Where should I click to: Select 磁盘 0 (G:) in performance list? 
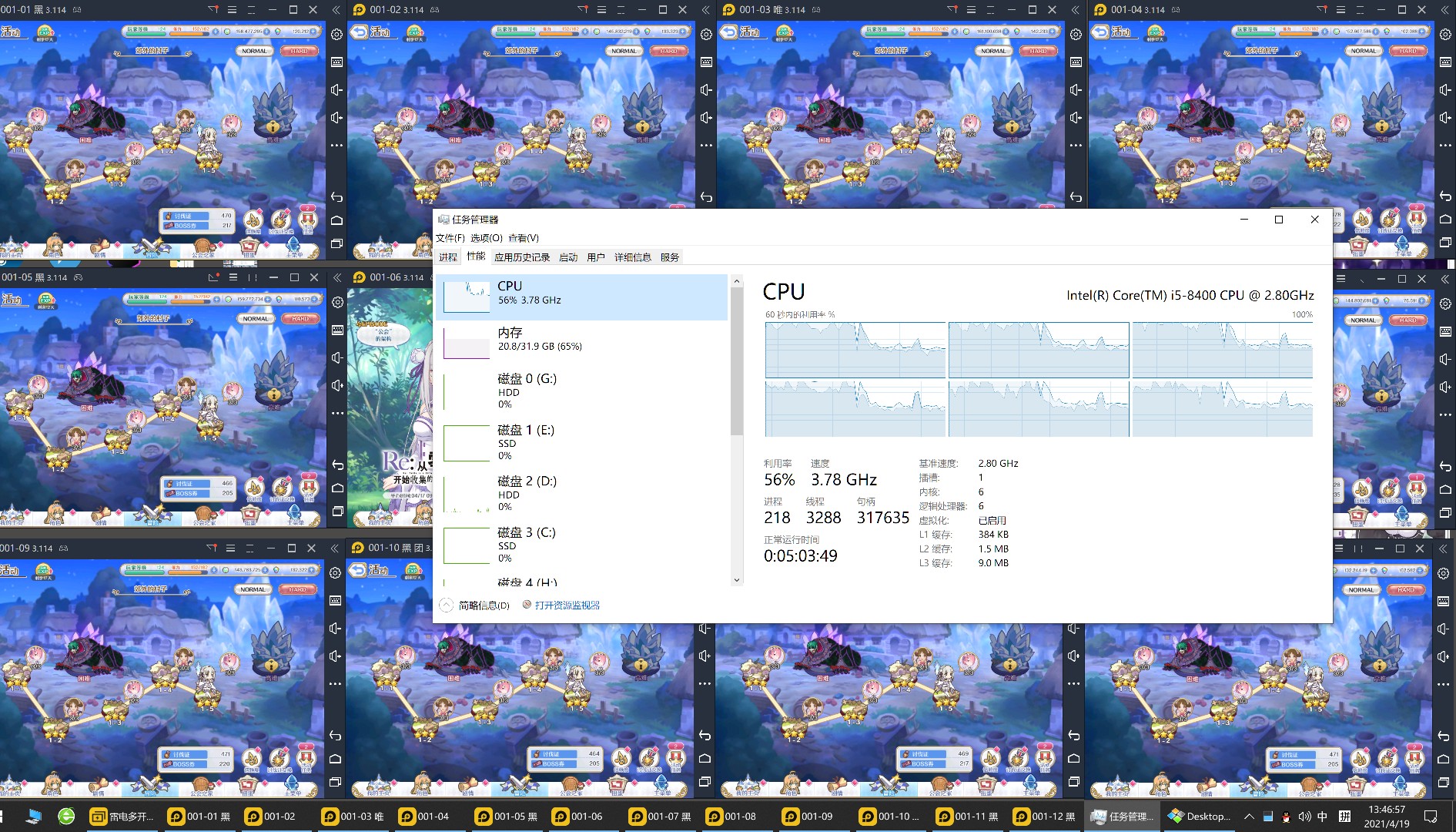pyautogui.click(x=582, y=391)
